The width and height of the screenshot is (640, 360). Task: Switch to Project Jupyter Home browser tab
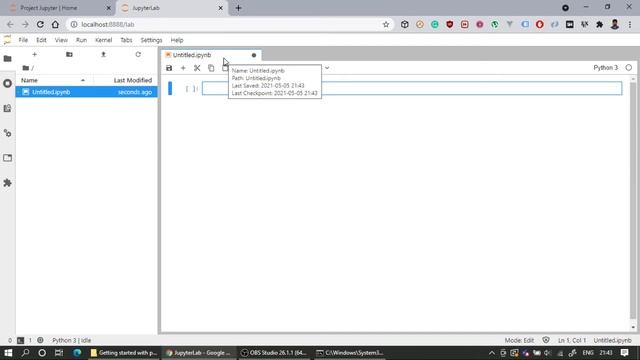[x=59, y=8]
